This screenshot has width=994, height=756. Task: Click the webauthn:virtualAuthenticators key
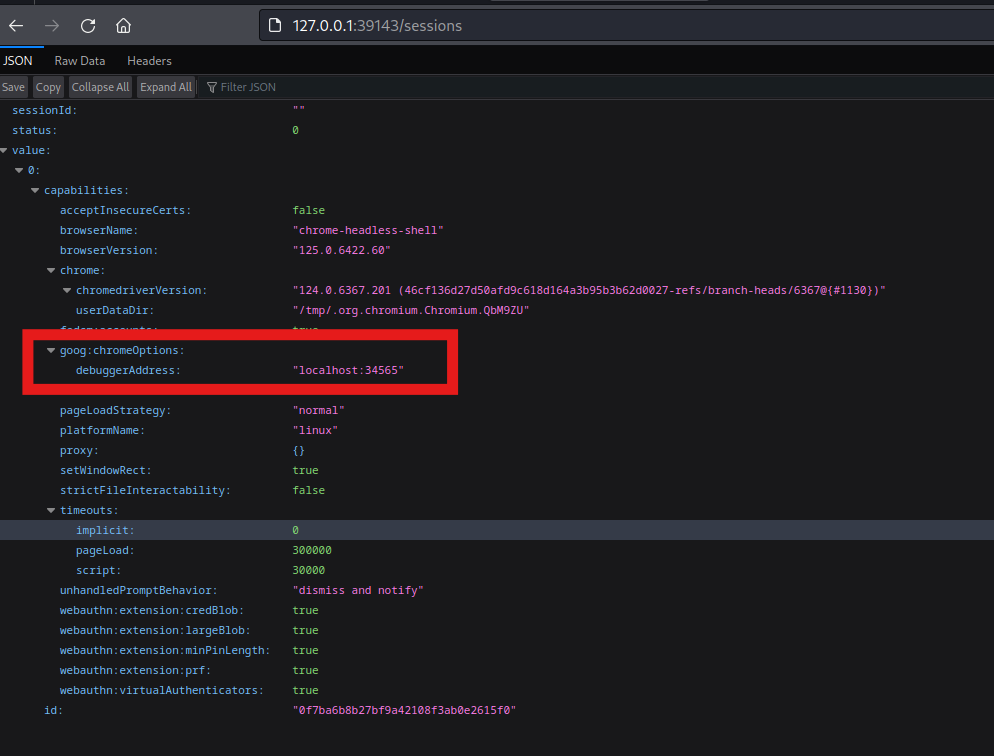(162, 691)
